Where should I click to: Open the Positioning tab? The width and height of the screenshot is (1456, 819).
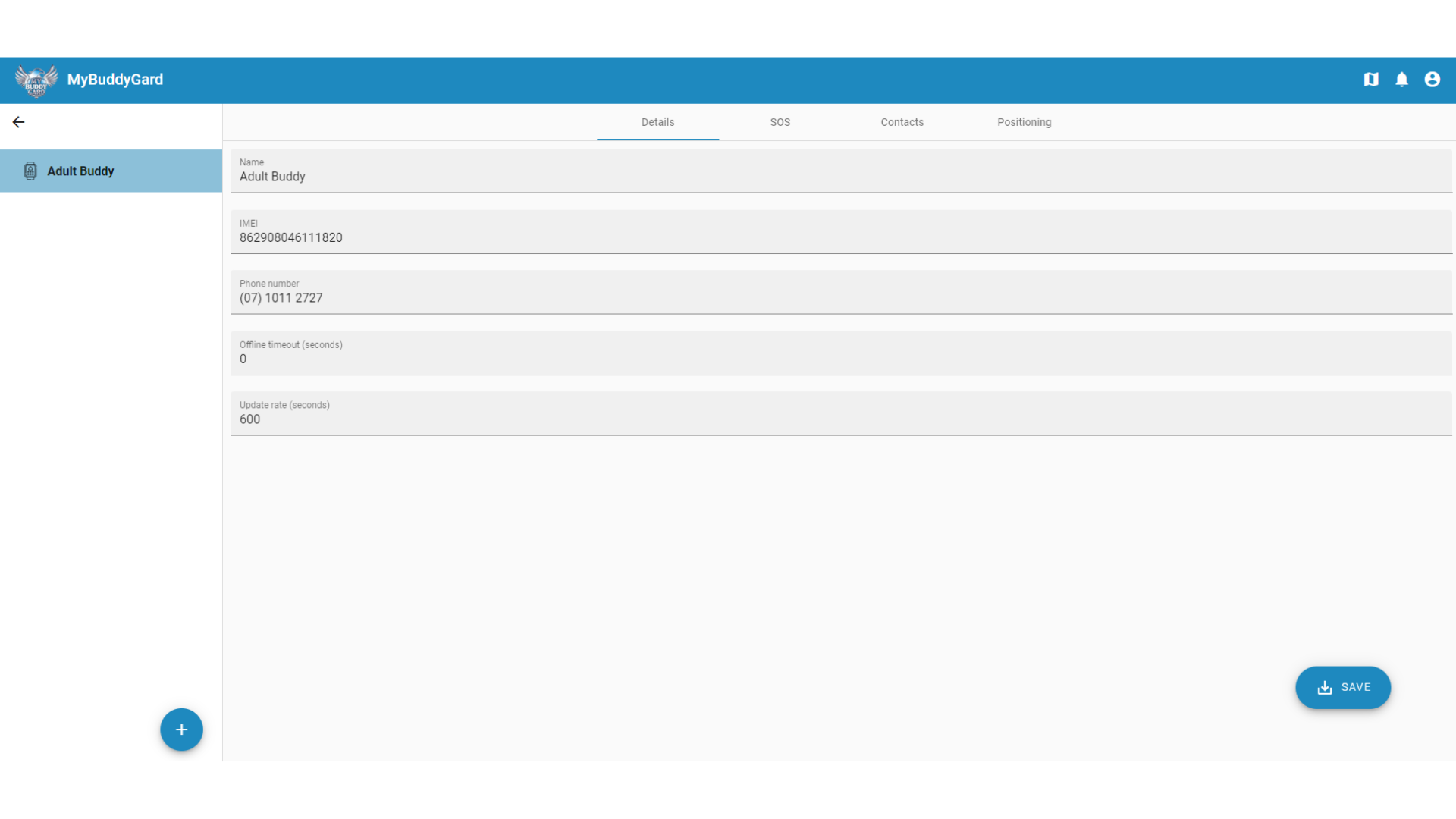[x=1024, y=122]
